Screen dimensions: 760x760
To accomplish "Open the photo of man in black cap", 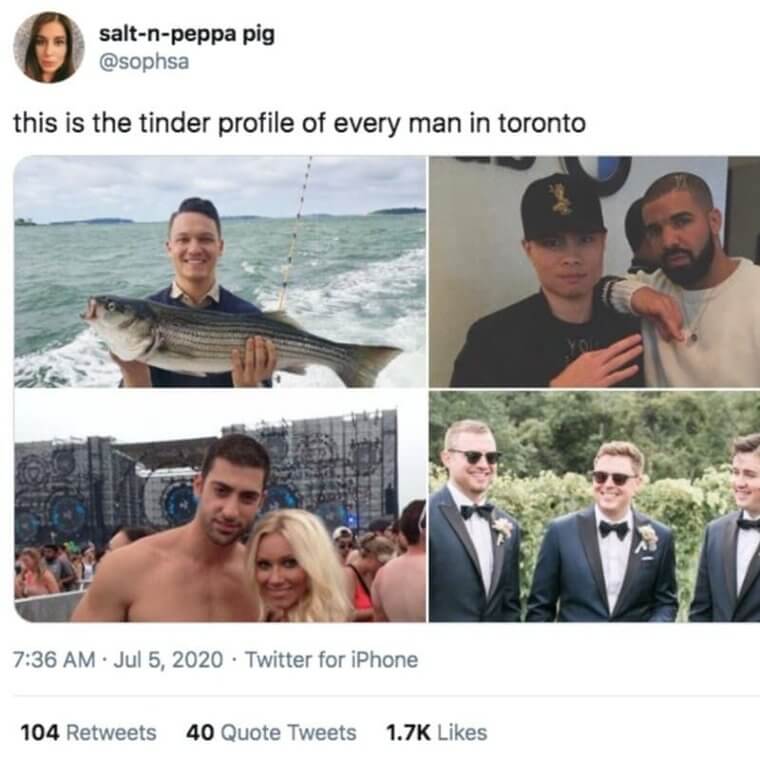I will click(x=594, y=271).
